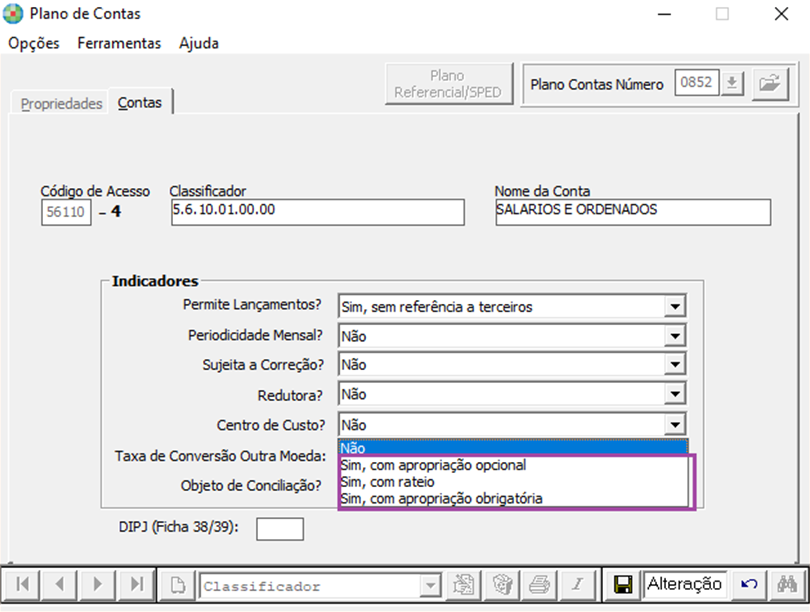Select 'Não' in the open list
The width and height of the screenshot is (810, 612).
[513, 448]
